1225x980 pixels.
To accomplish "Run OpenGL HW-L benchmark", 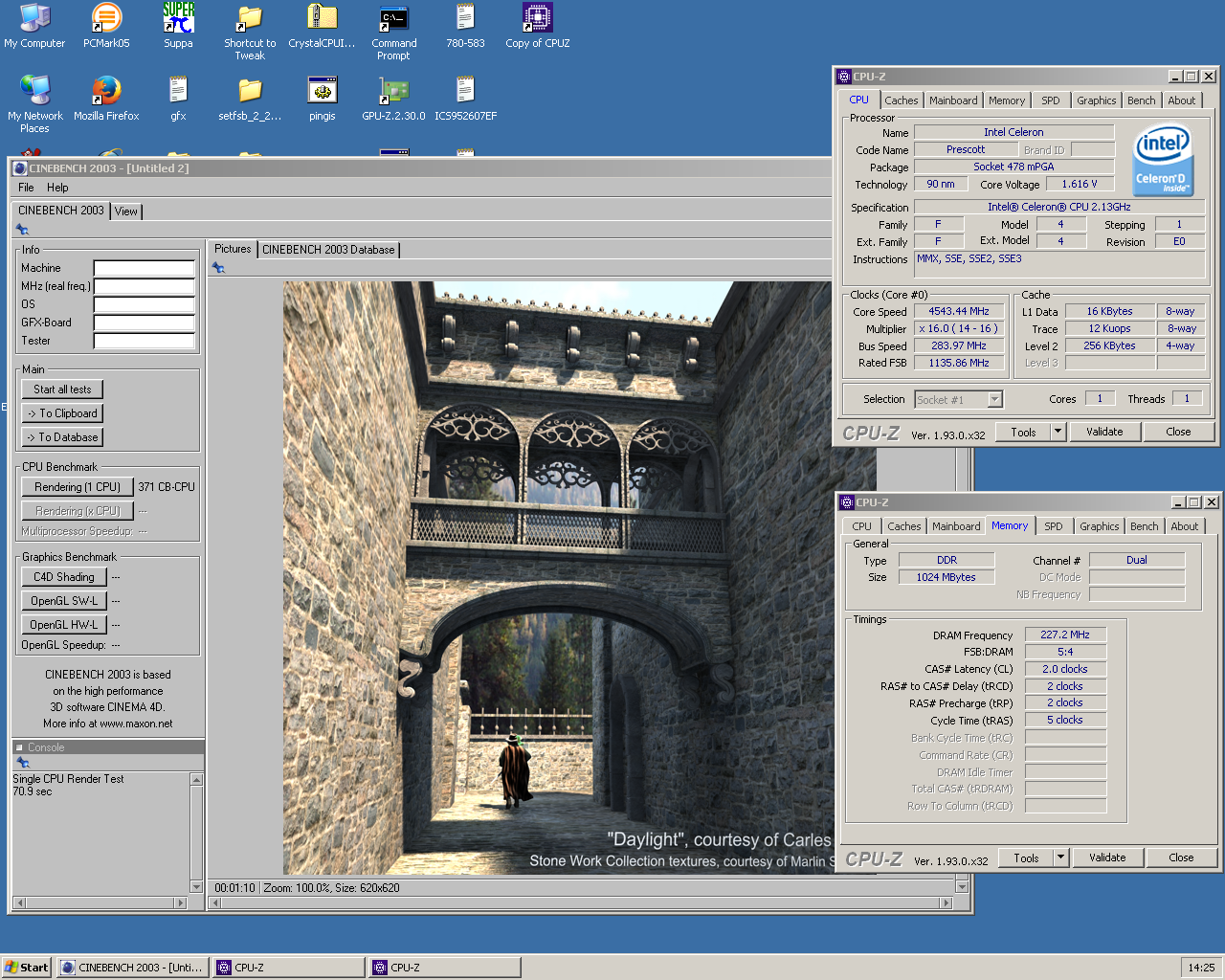I will [x=63, y=625].
